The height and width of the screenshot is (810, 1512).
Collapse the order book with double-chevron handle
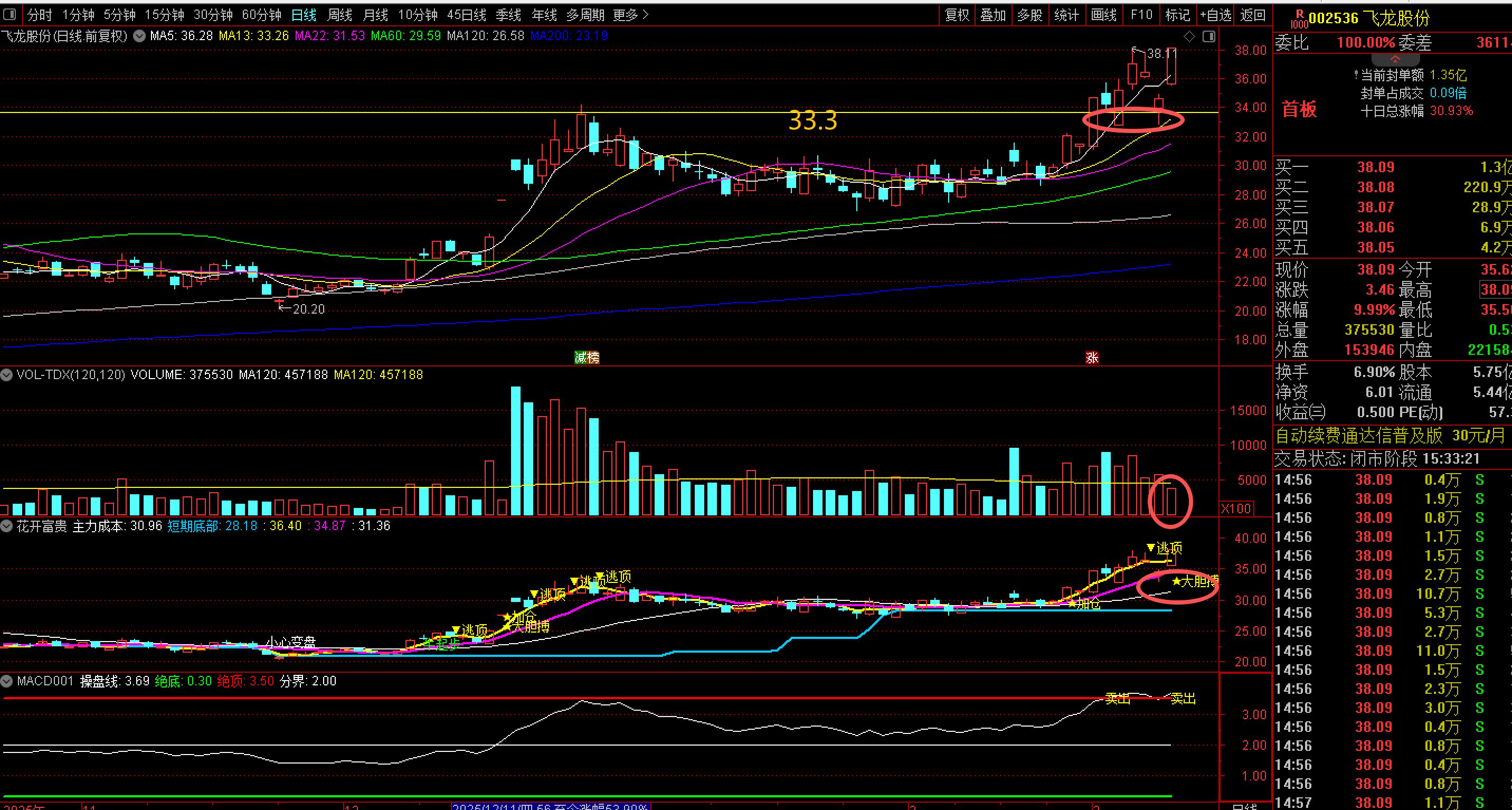[1395, 59]
